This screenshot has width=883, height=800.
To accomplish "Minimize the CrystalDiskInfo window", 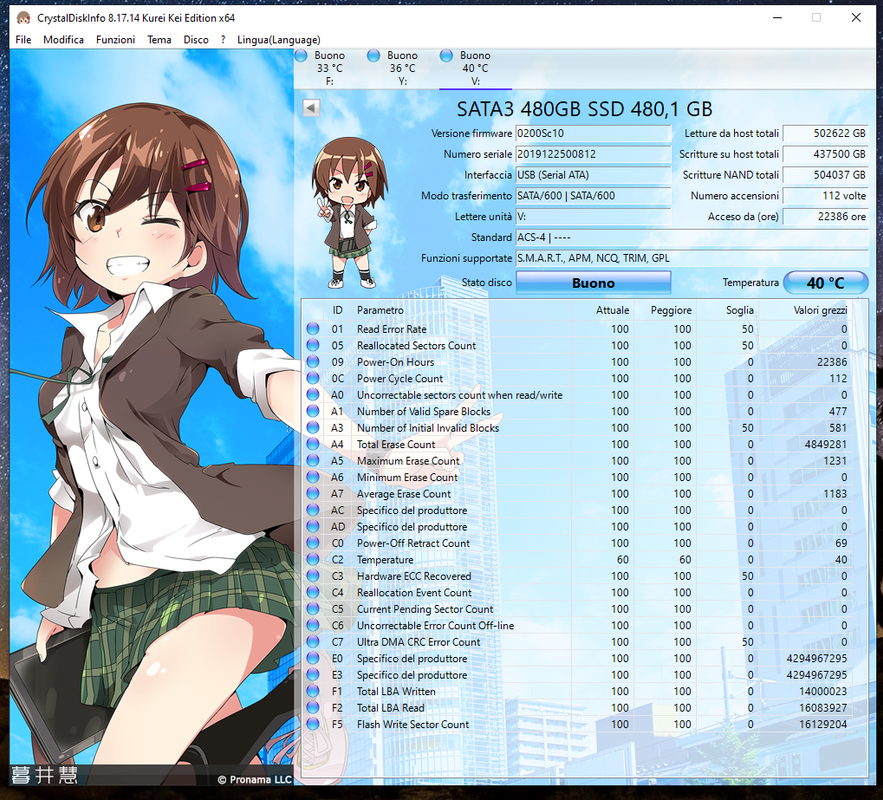I will point(778,18).
